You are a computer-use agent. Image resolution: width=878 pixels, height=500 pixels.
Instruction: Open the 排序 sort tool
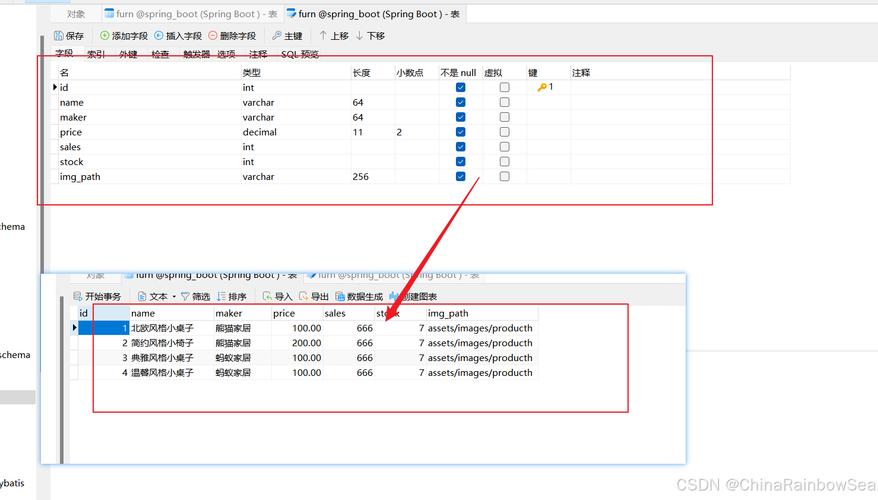(x=232, y=297)
